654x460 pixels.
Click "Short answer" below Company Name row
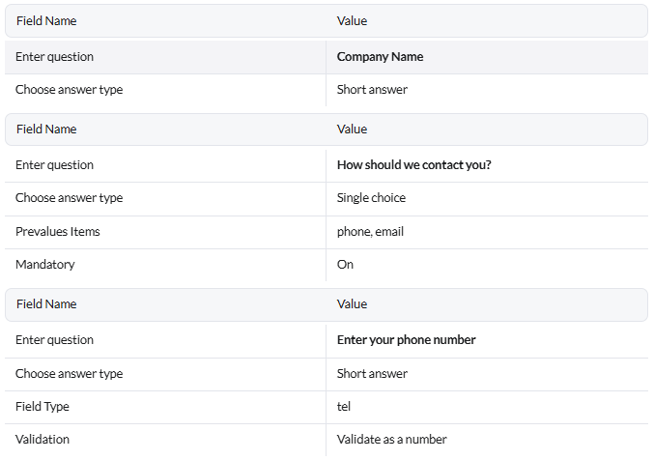pyautogui.click(x=372, y=90)
